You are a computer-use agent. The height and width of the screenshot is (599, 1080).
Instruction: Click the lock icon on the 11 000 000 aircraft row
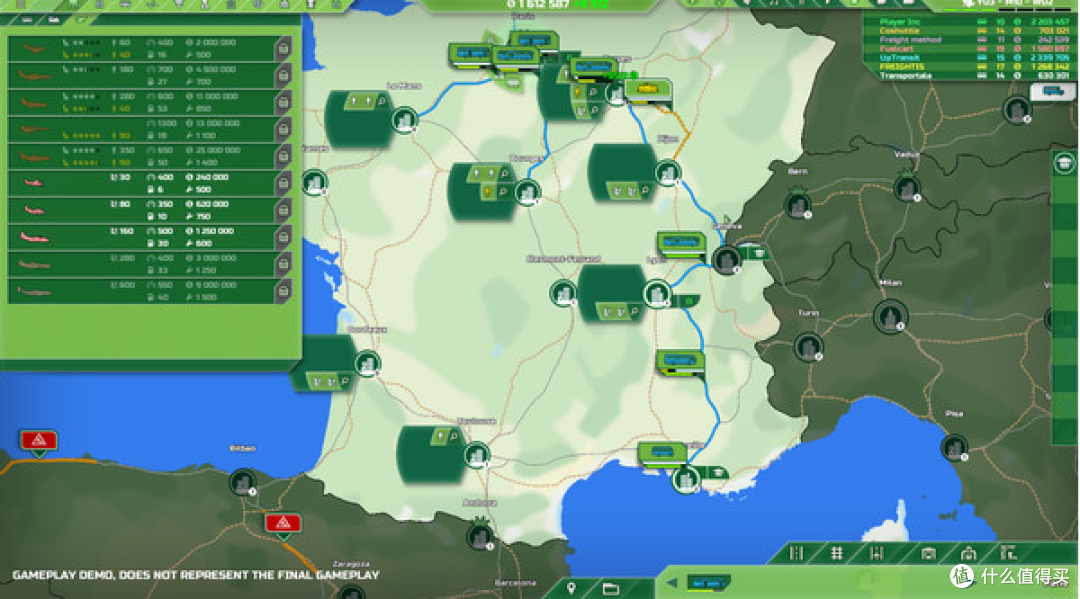283,103
